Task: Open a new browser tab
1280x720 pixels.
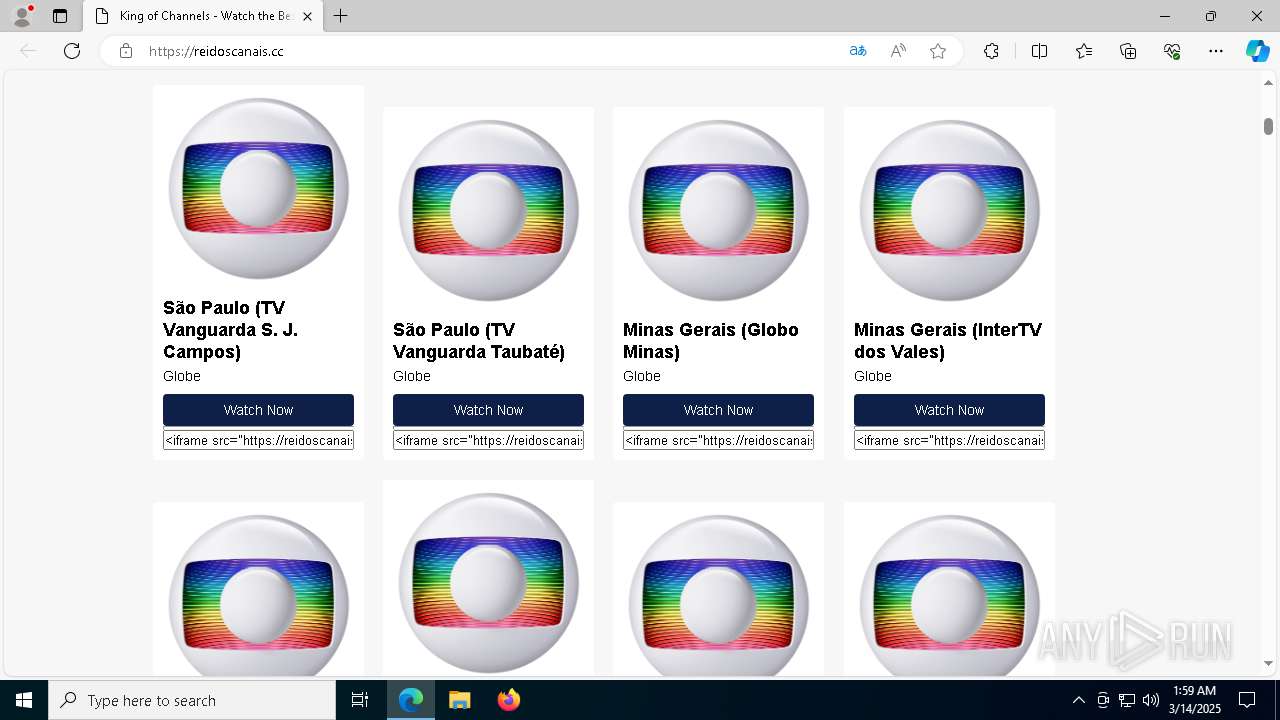Action: 341,16
